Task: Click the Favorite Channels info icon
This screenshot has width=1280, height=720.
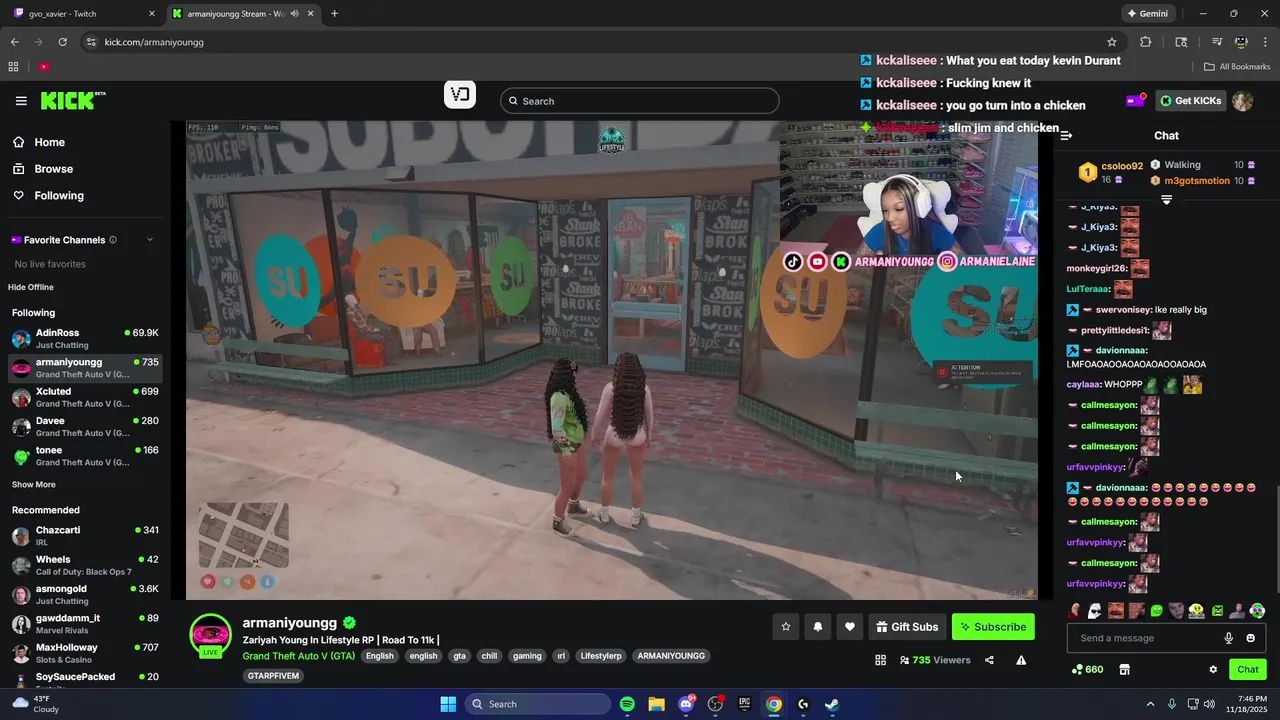Action: coord(113,240)
